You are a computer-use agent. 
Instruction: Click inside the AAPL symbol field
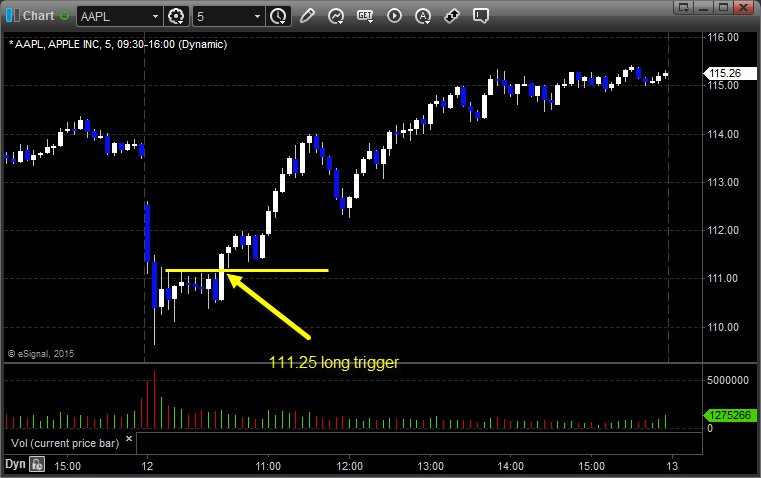(115, 16)
